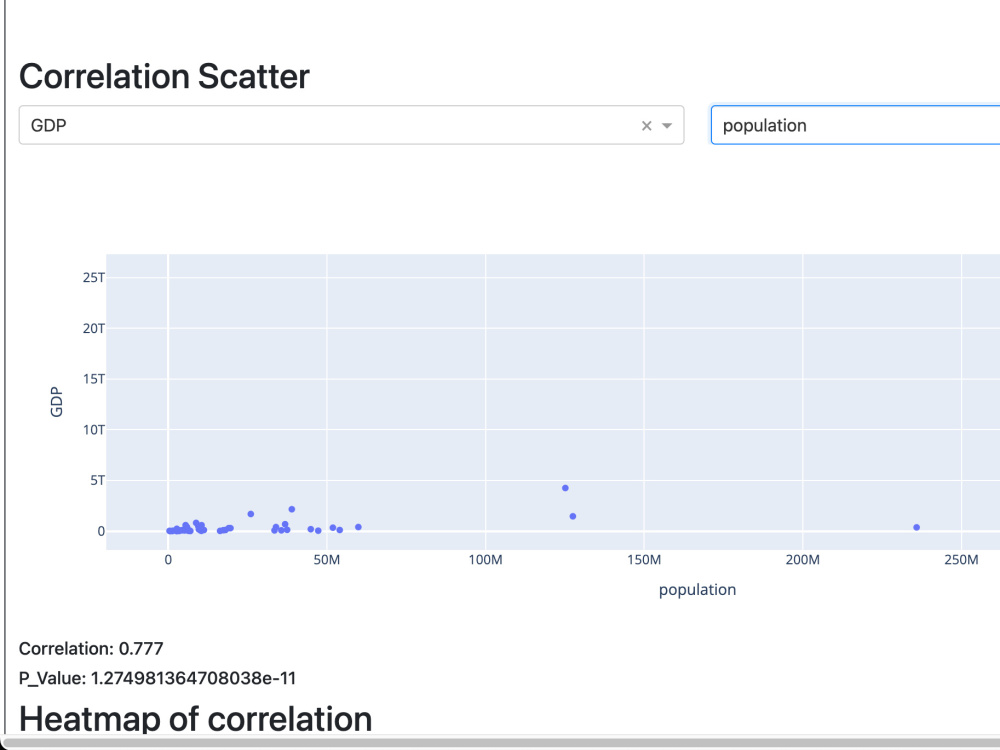This screenshot has height=750, width=1000.
Task: Click the 25T y-axis tick label
Action: click(94, 277)
